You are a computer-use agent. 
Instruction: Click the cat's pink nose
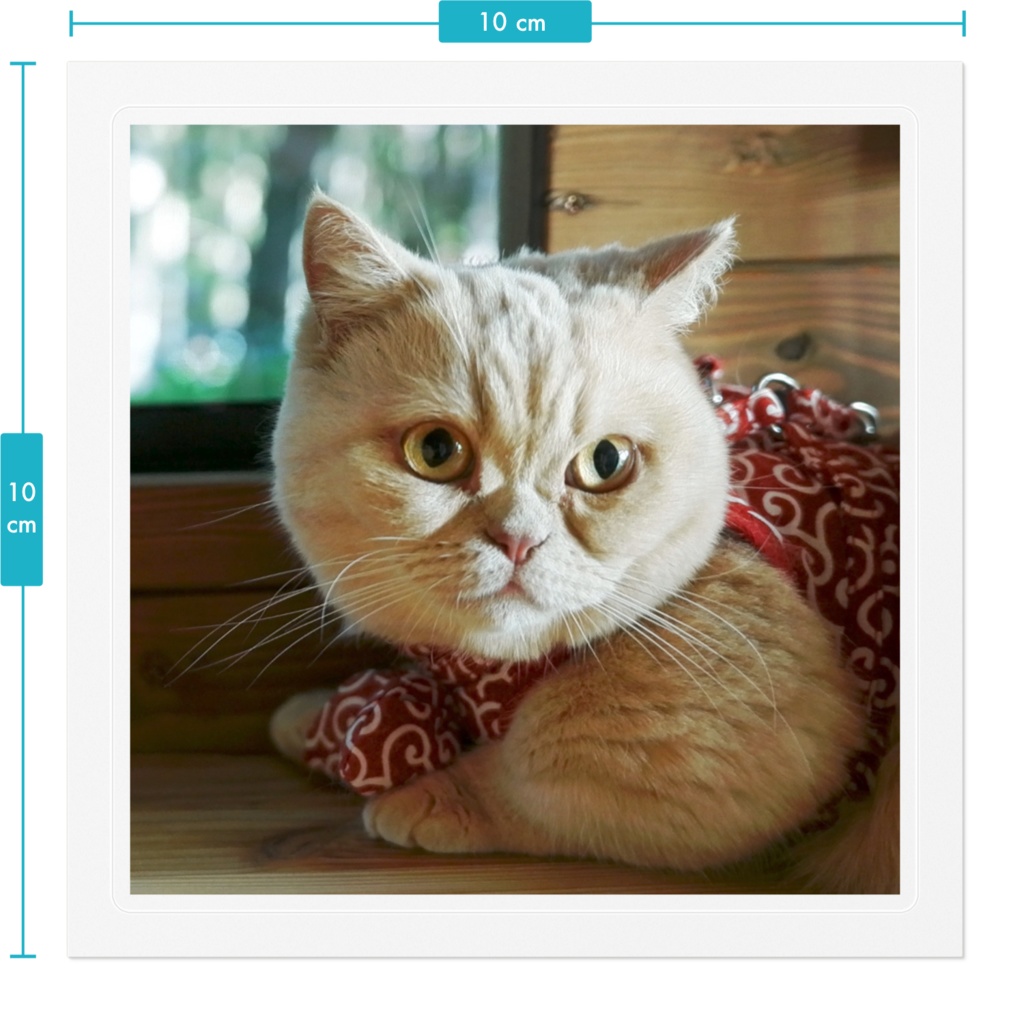click(x=516, y=545)
